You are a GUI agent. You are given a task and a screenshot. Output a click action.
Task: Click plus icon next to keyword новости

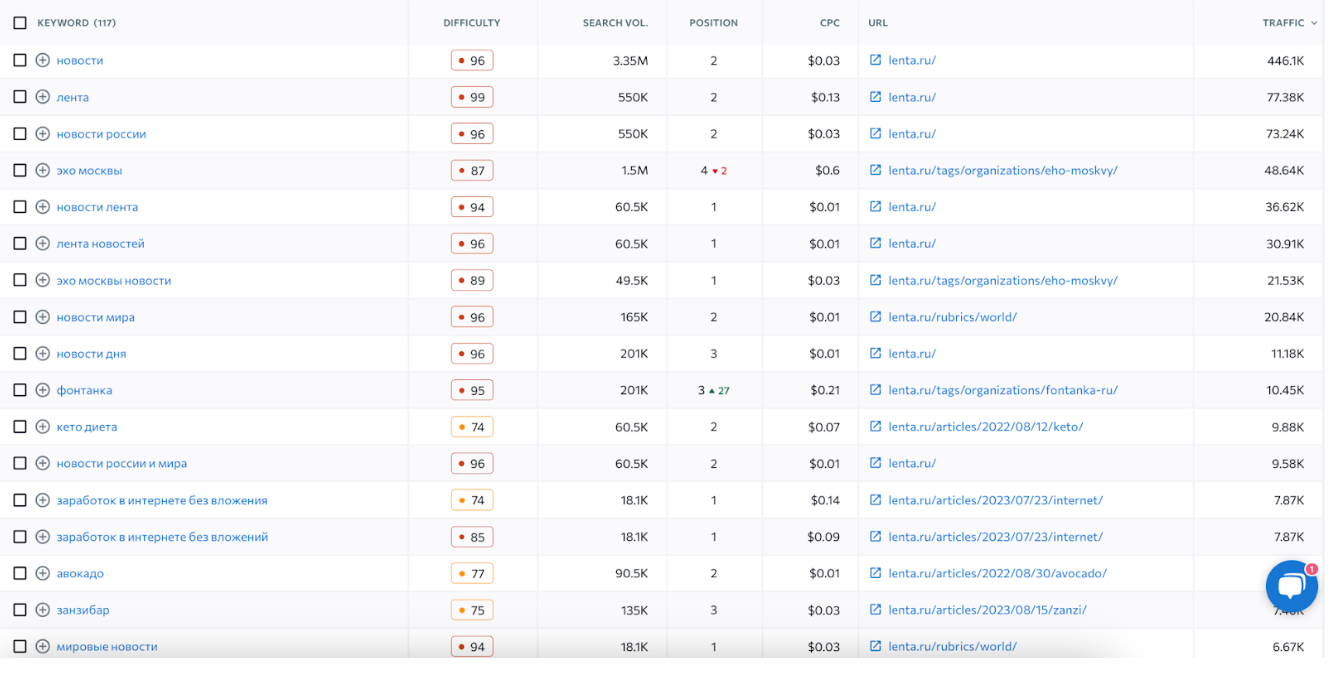click(x=42, y=61)
